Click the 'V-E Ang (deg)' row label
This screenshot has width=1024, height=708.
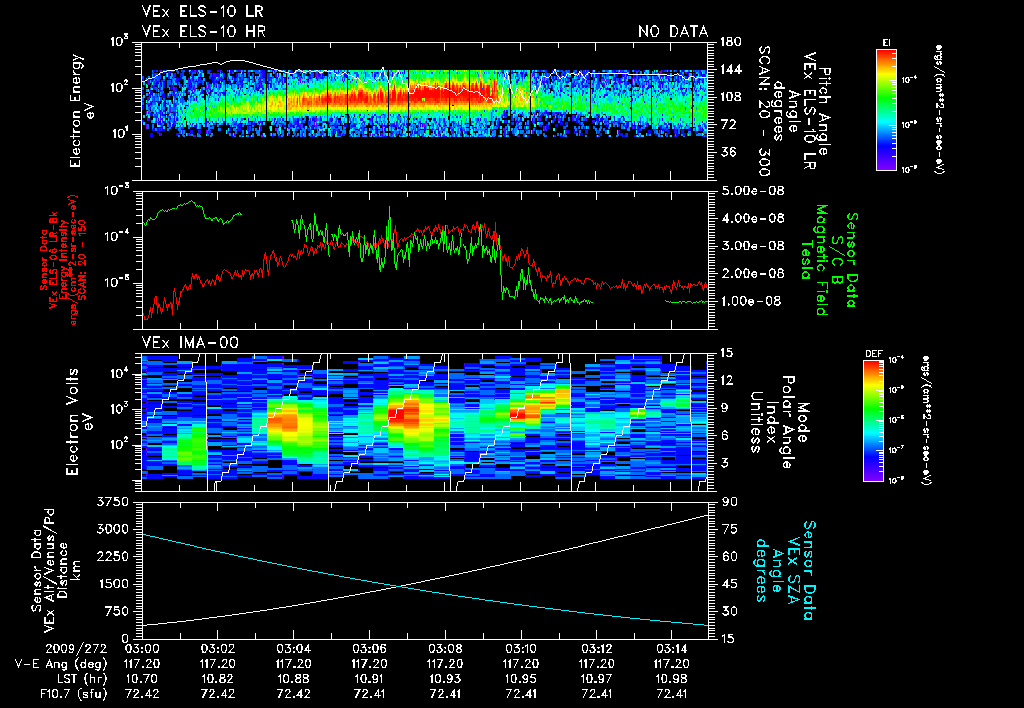click(x=61, y=664)
